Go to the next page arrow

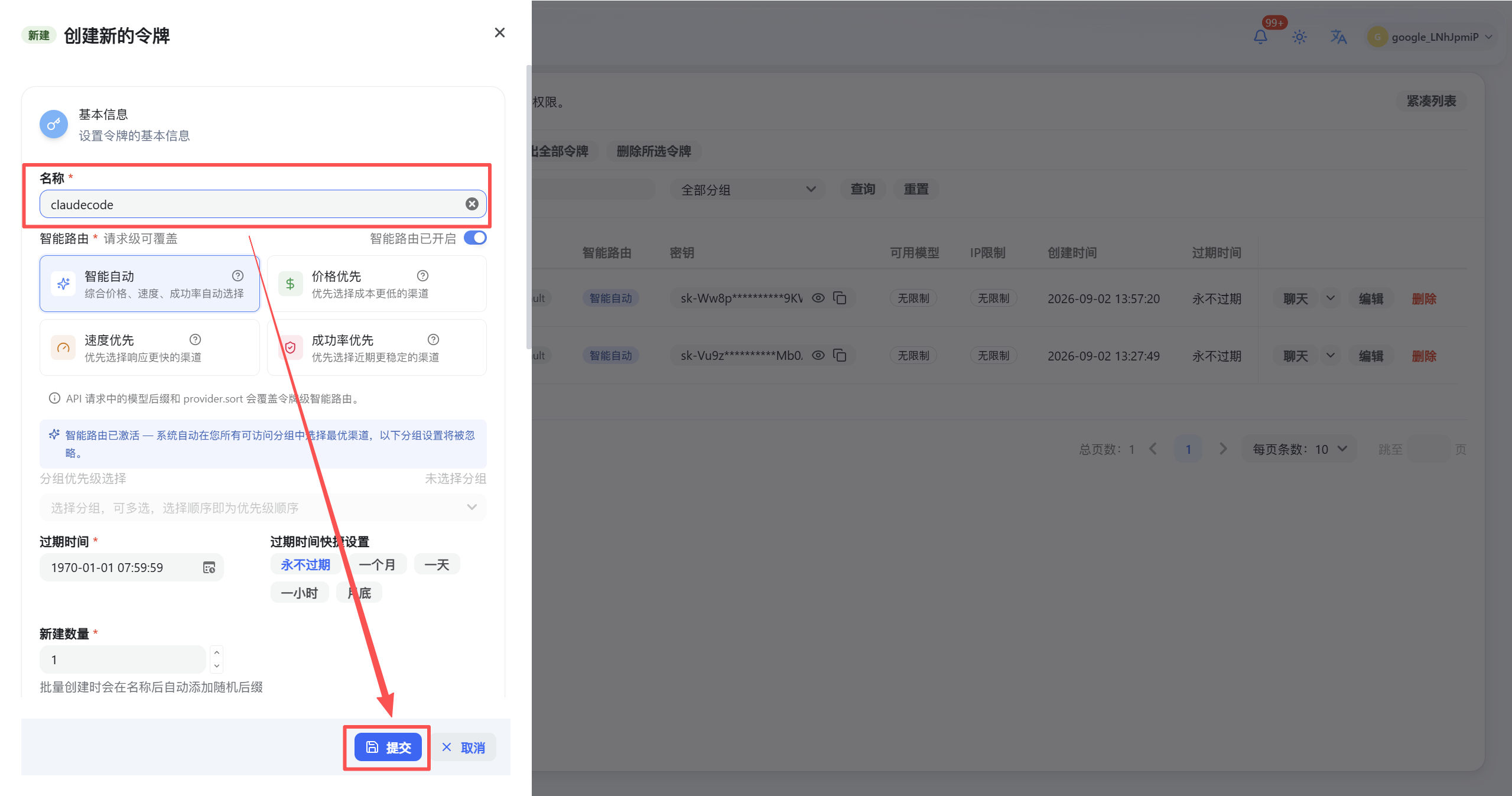click(1223, 449)
